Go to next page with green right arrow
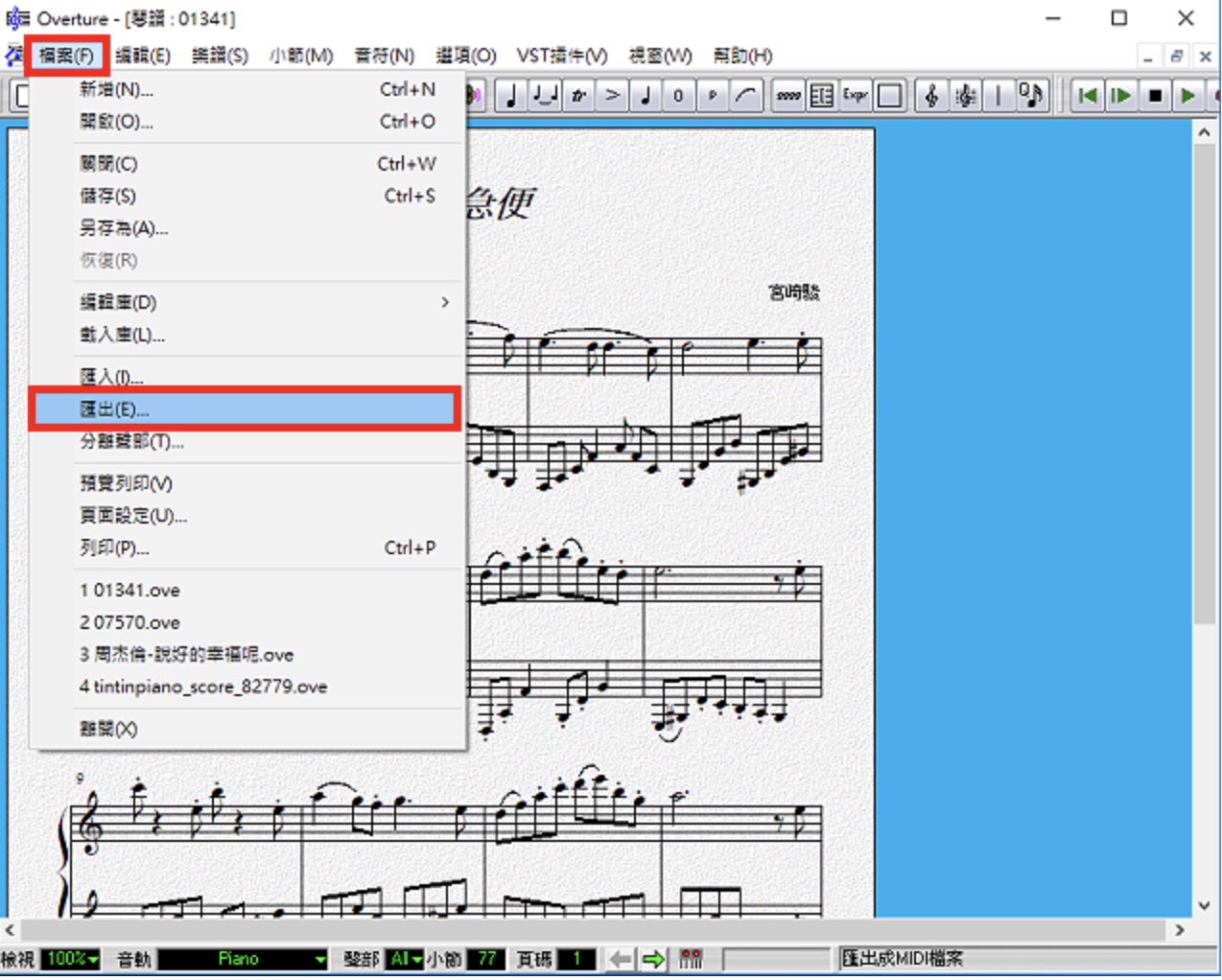This screenshot has height=980, width=1222. point(654,959)
